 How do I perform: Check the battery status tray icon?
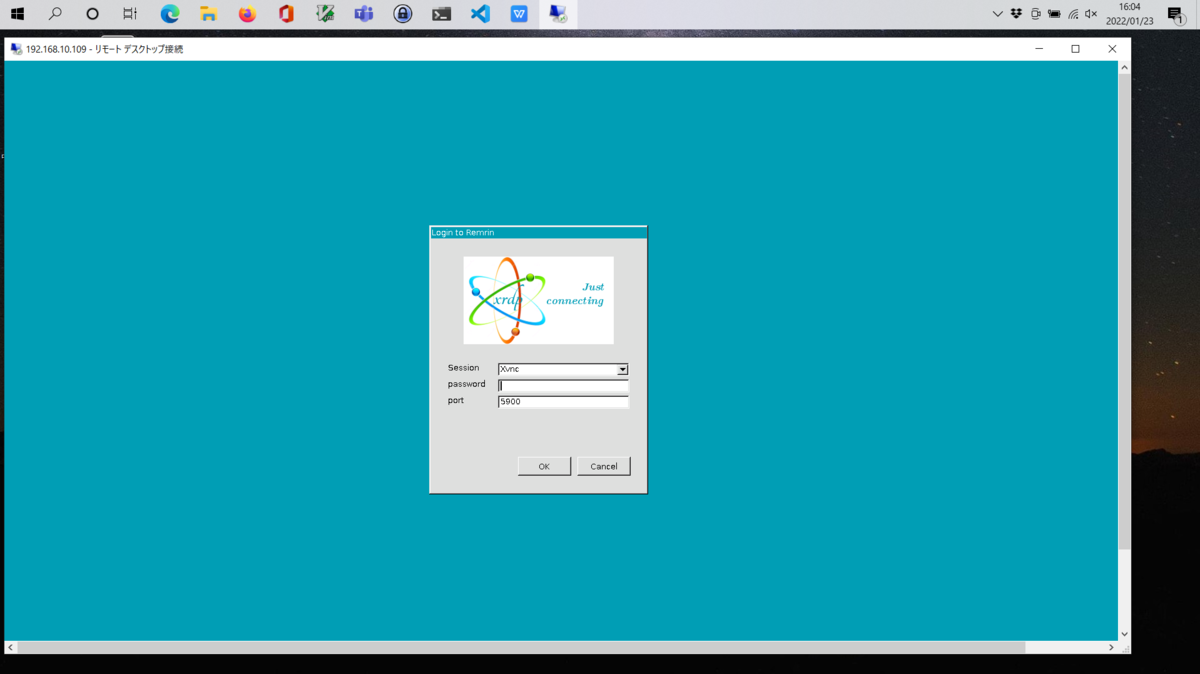pyautogui.click(x=1054, y=14)
